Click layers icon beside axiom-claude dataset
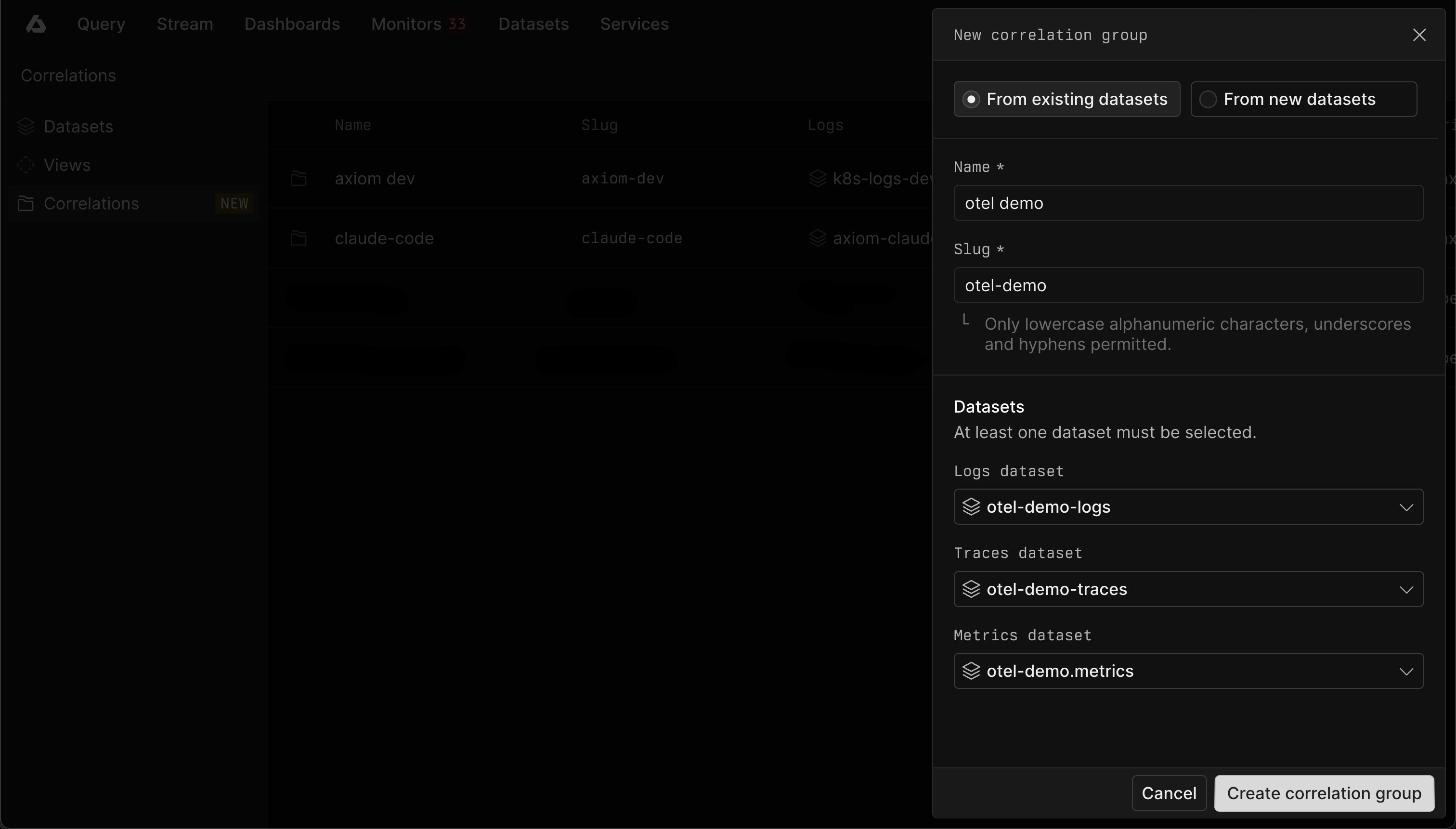 pyautogui.click(x=817, y=238)
